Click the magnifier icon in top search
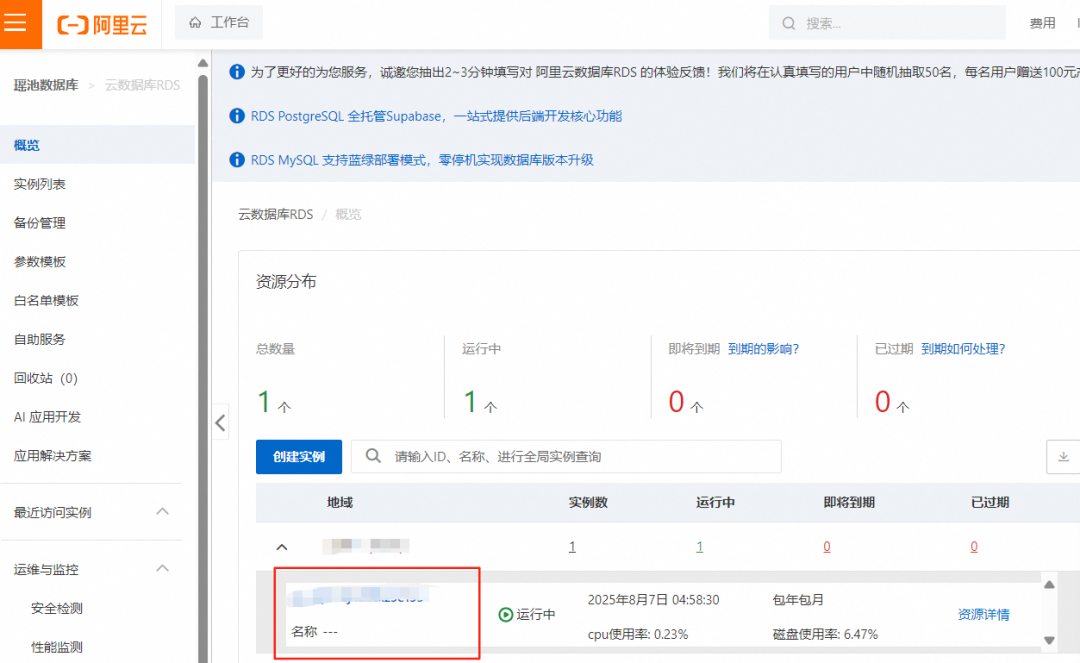Screen dimensions: 1080x663 (x=789, y=23)
